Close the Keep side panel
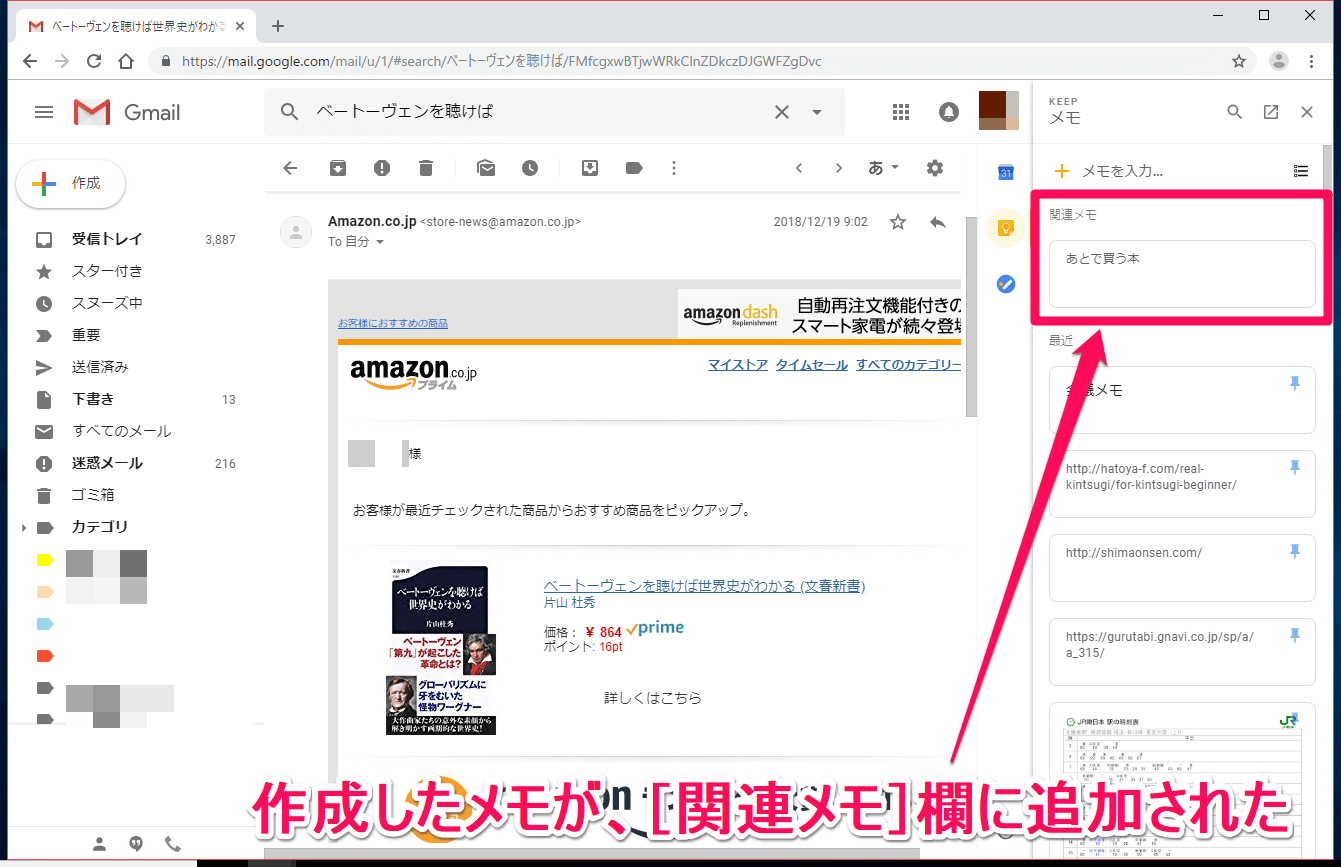The width and height of the screenshot is (1341, 867). (x=1307, y=112)
